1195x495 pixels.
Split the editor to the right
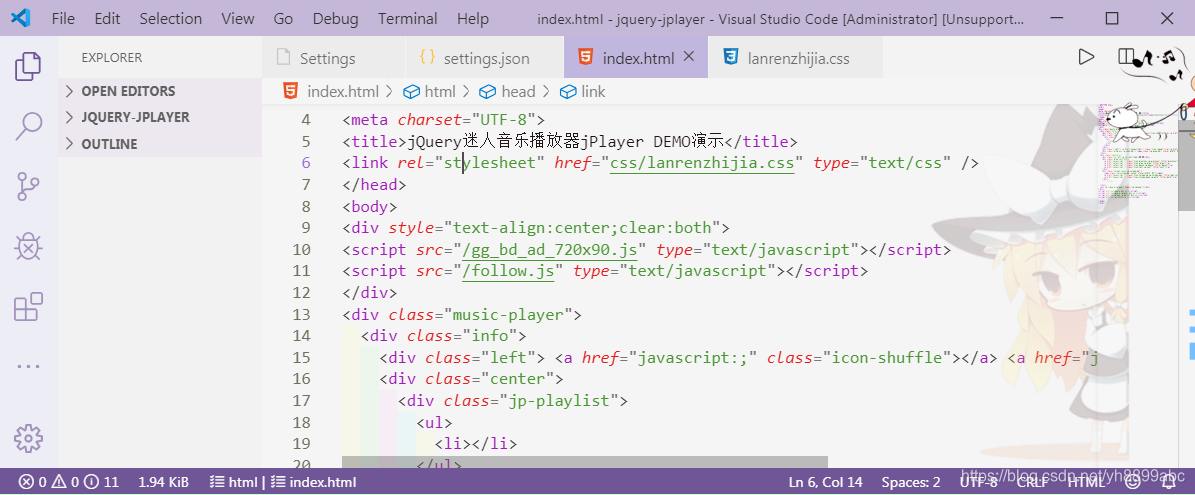pyautogui.click(x=1126, y=57)
